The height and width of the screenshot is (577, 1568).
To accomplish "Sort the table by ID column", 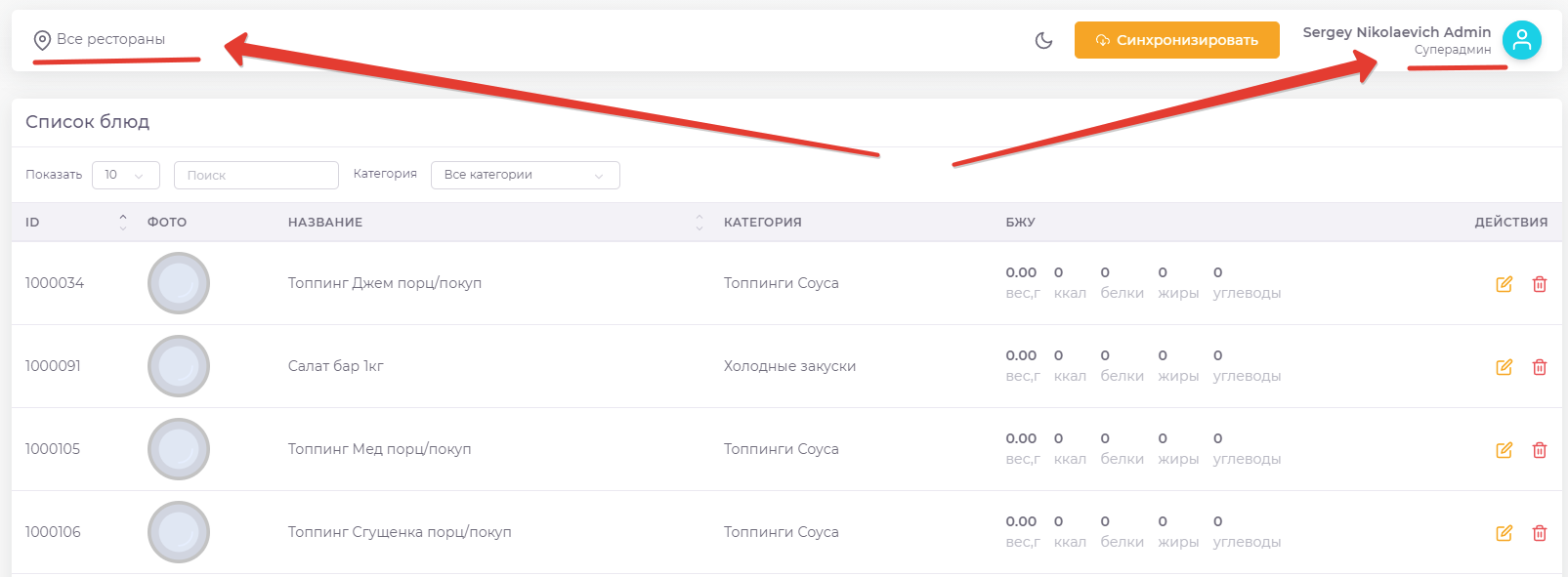I will point(122,223).
